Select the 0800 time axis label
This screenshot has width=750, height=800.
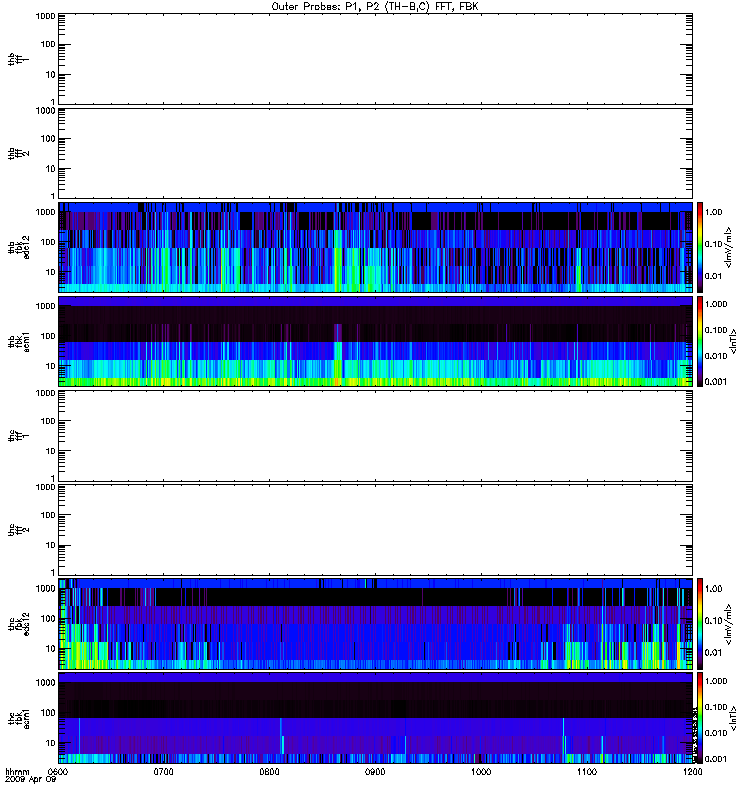point(269,771)
